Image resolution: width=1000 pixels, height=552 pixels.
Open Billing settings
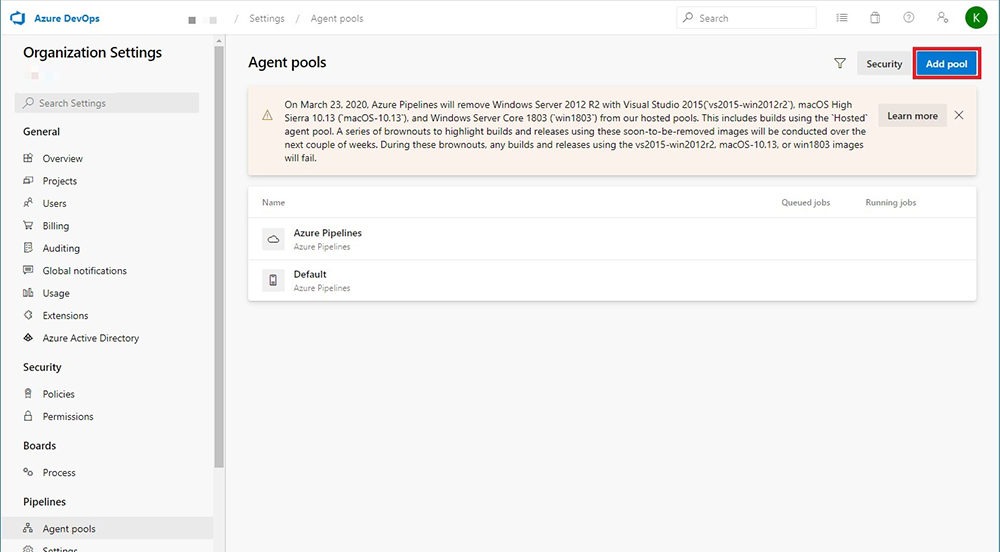(55, 226)
